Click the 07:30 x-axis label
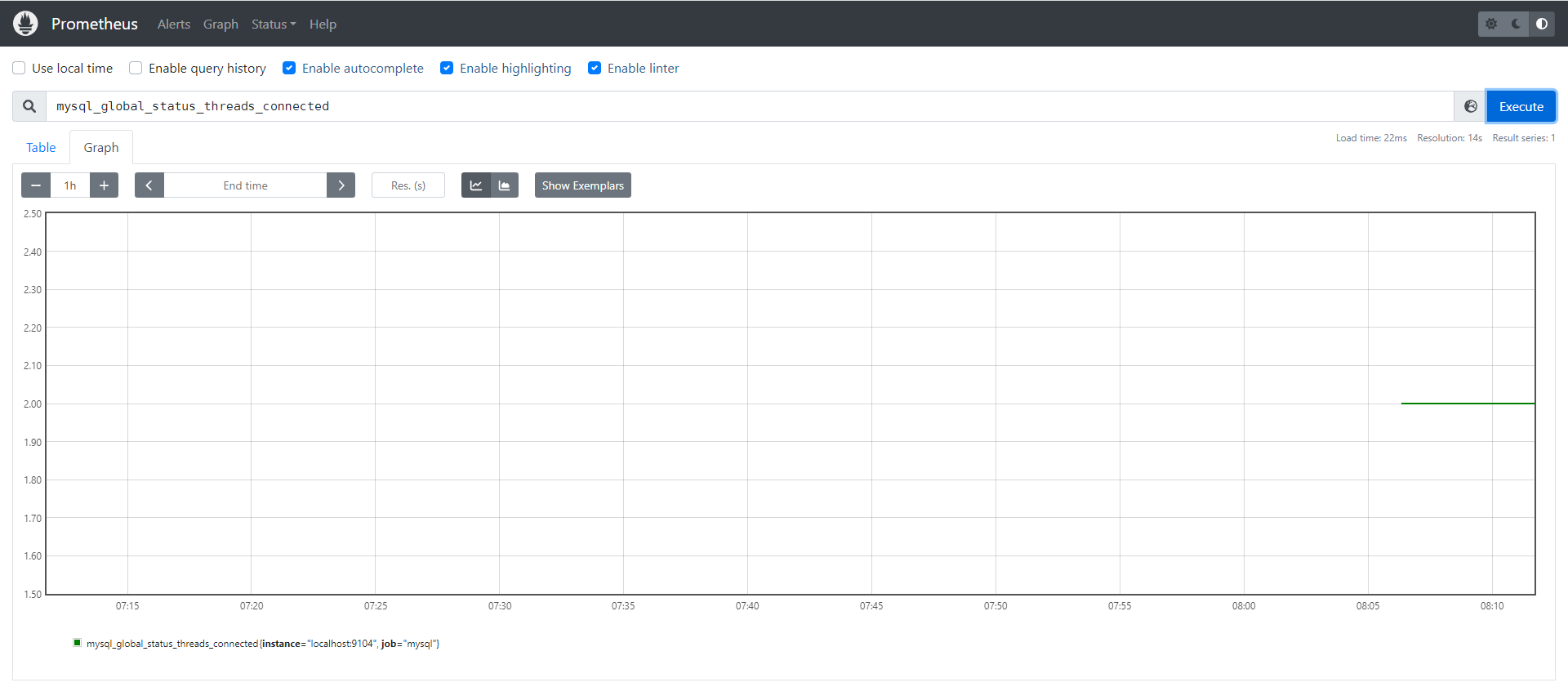 pos(500,606)
